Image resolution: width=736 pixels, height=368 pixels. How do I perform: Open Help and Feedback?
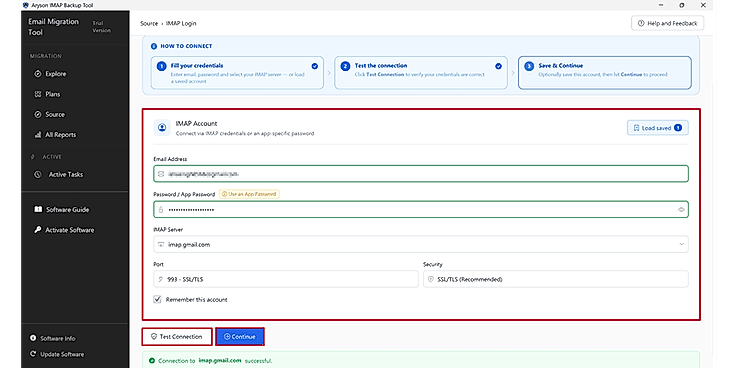[667, 23]
